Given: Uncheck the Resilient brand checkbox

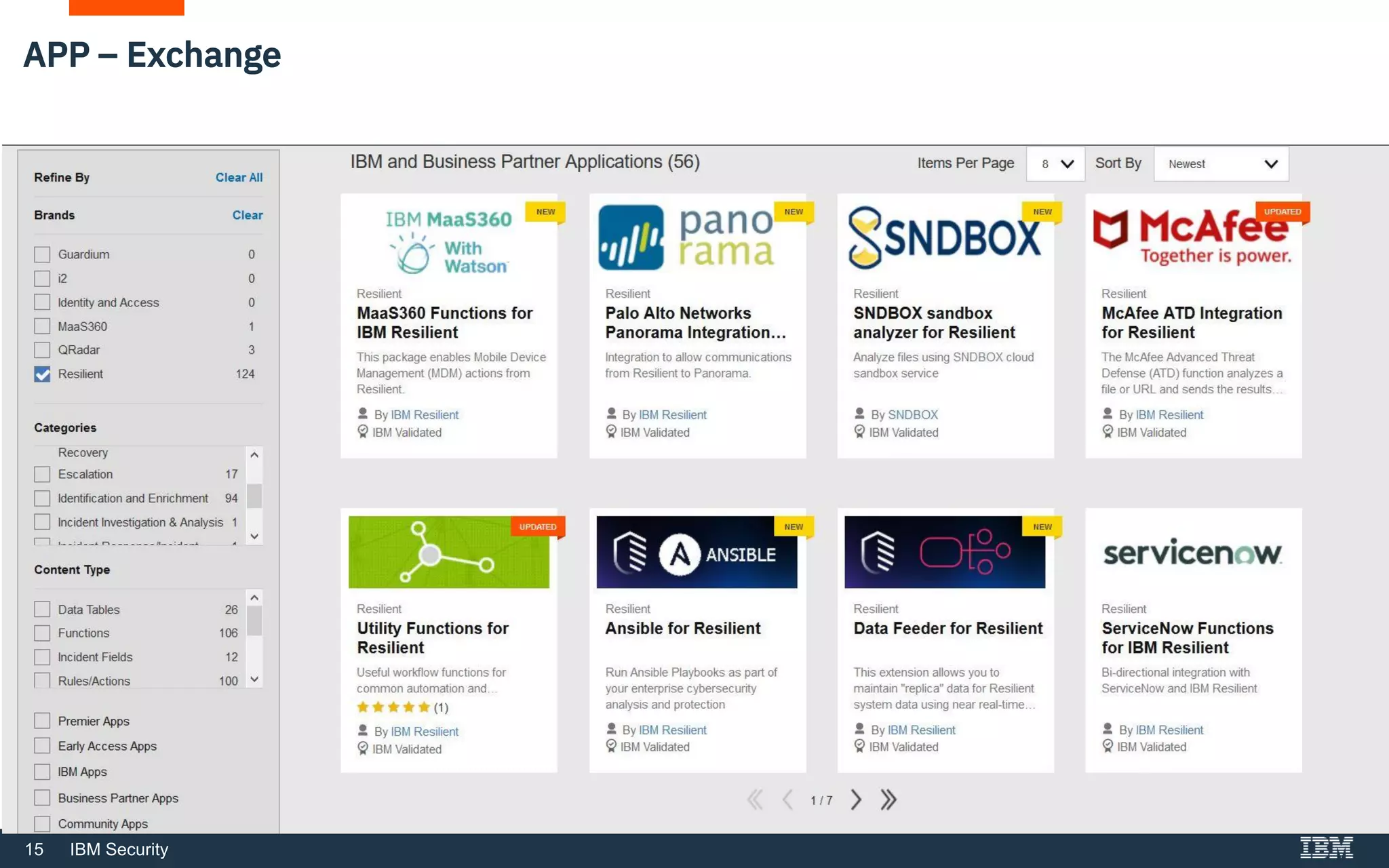Looking at the screenshot, I should click(x=42, y=374).
